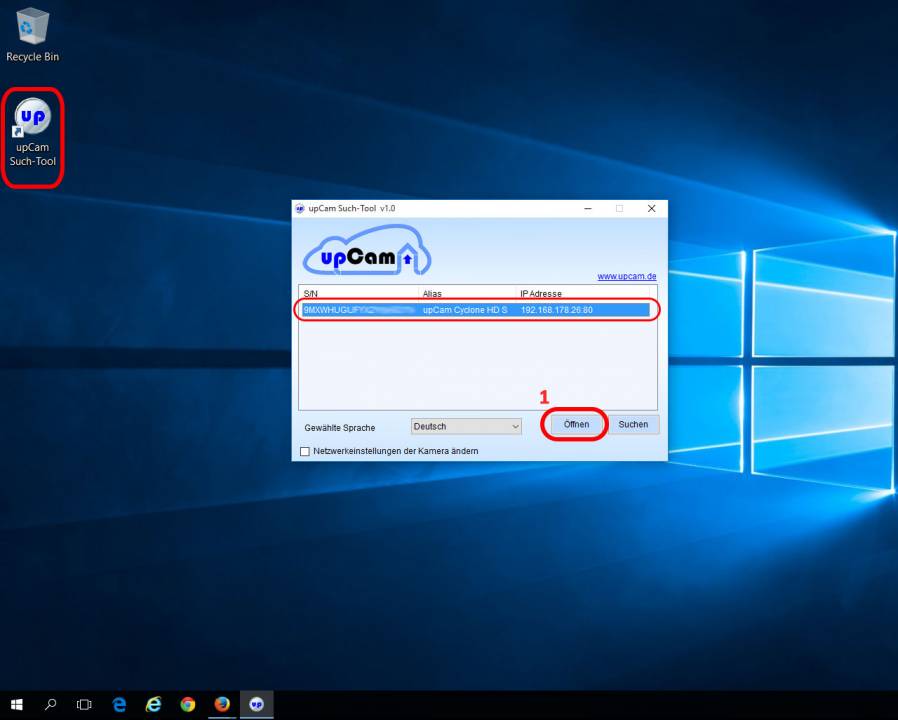Enable Netzwerkeinstellungen der Kamera ändern checkbox

point(305,451)
